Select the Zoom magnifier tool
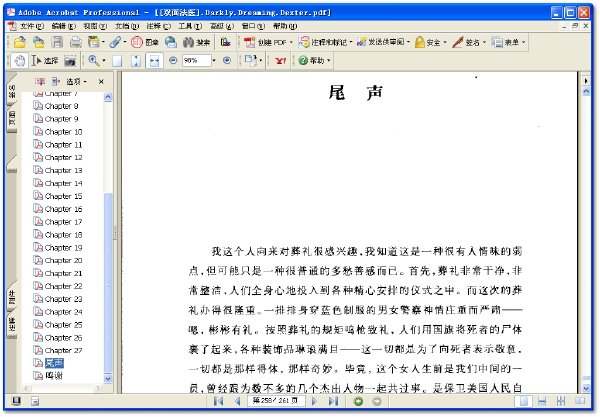Image resolution: width=600 pixels, height=417 pixels. tap(94, 60)
